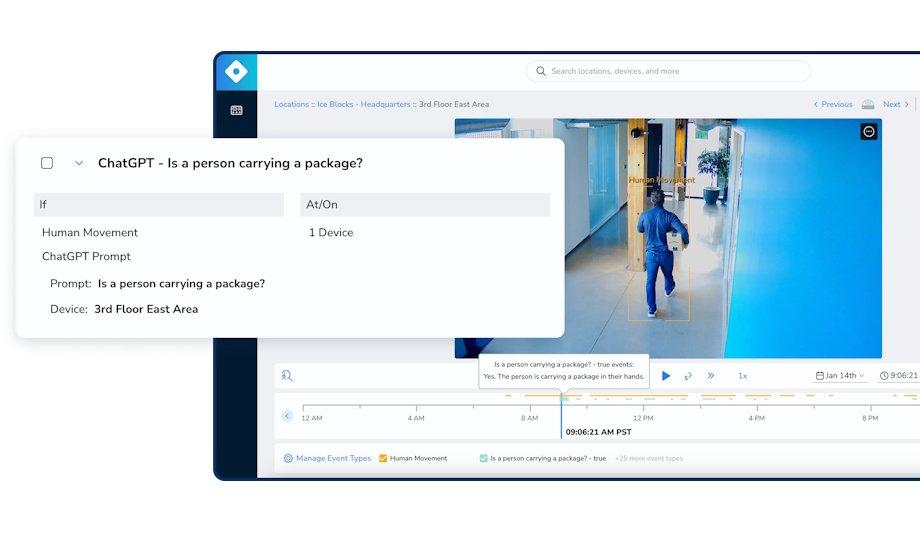Go to the Locations breadcrumb
The image size is (920, 533).
pyautogui.click(x=291, y=104)
